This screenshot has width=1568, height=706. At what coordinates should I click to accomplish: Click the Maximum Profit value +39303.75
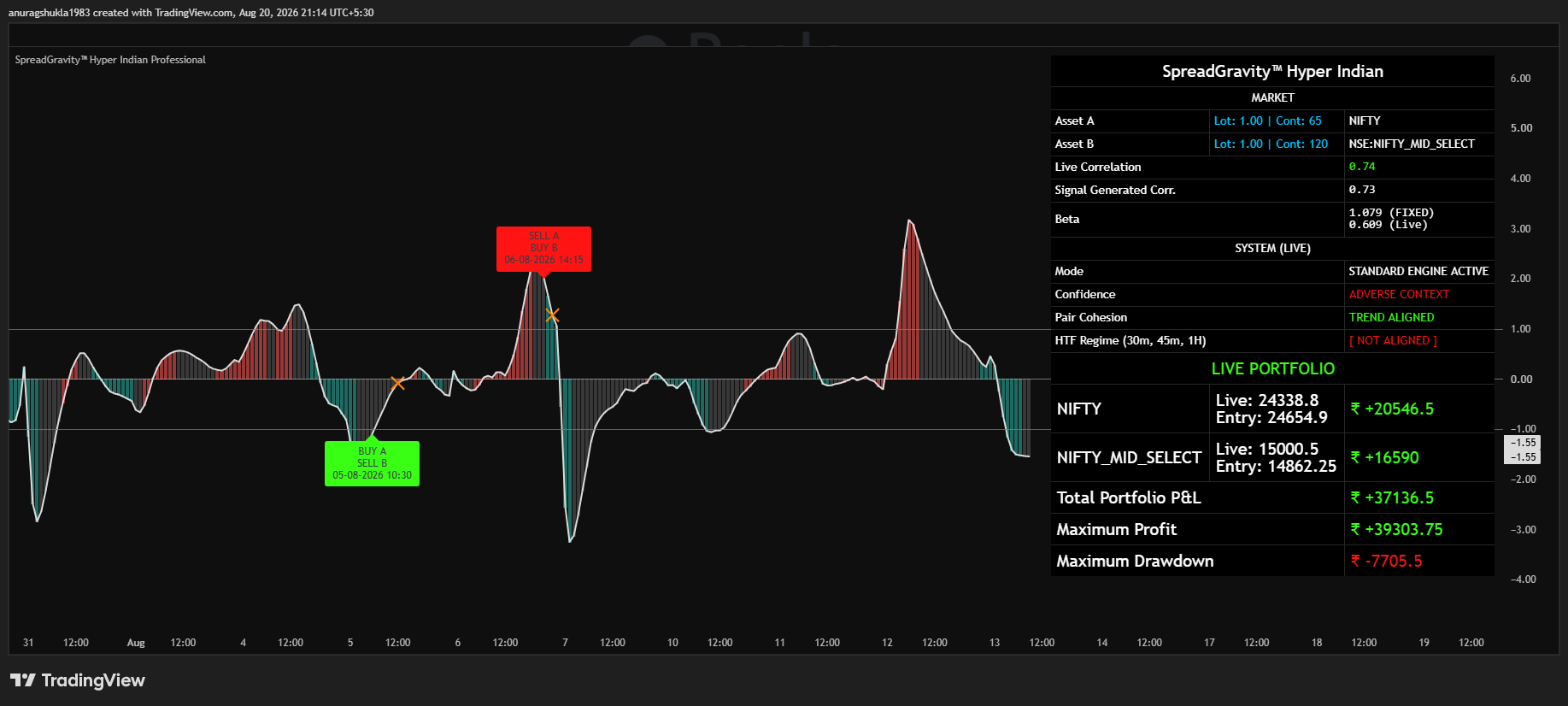[x=1396, y=530]
